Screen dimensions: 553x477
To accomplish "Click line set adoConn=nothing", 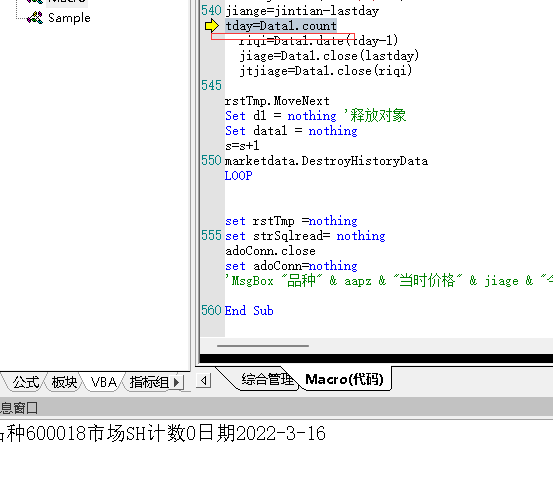I will point(291,266).
